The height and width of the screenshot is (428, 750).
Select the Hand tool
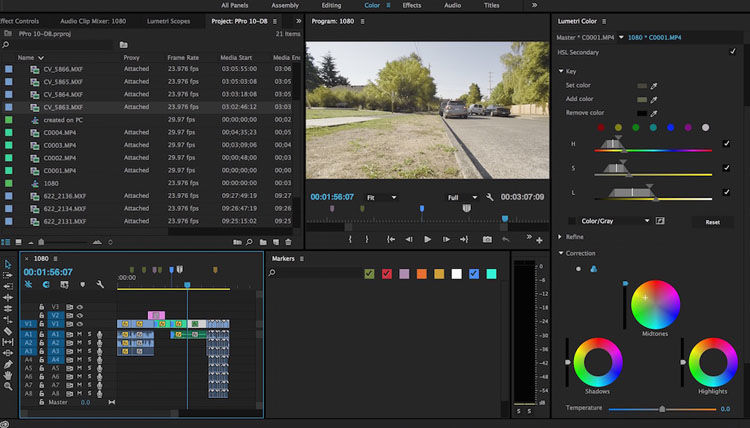click(x=8, y=375)
